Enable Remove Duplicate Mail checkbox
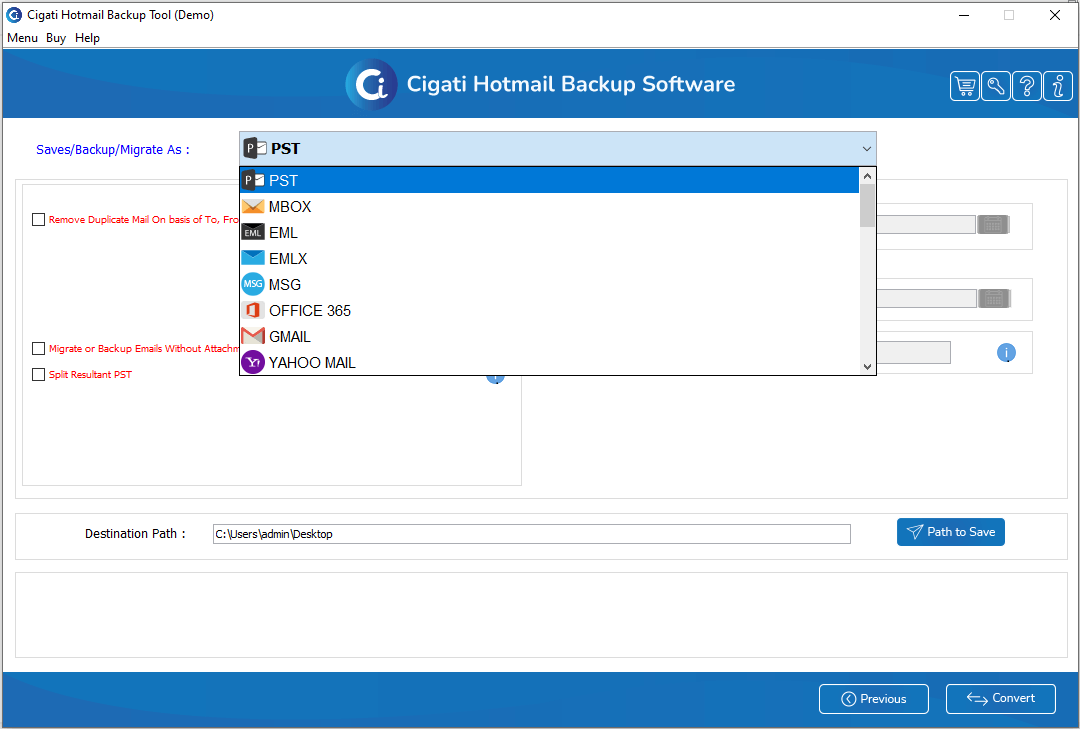 pyautogui.click(x=39, y=220)
